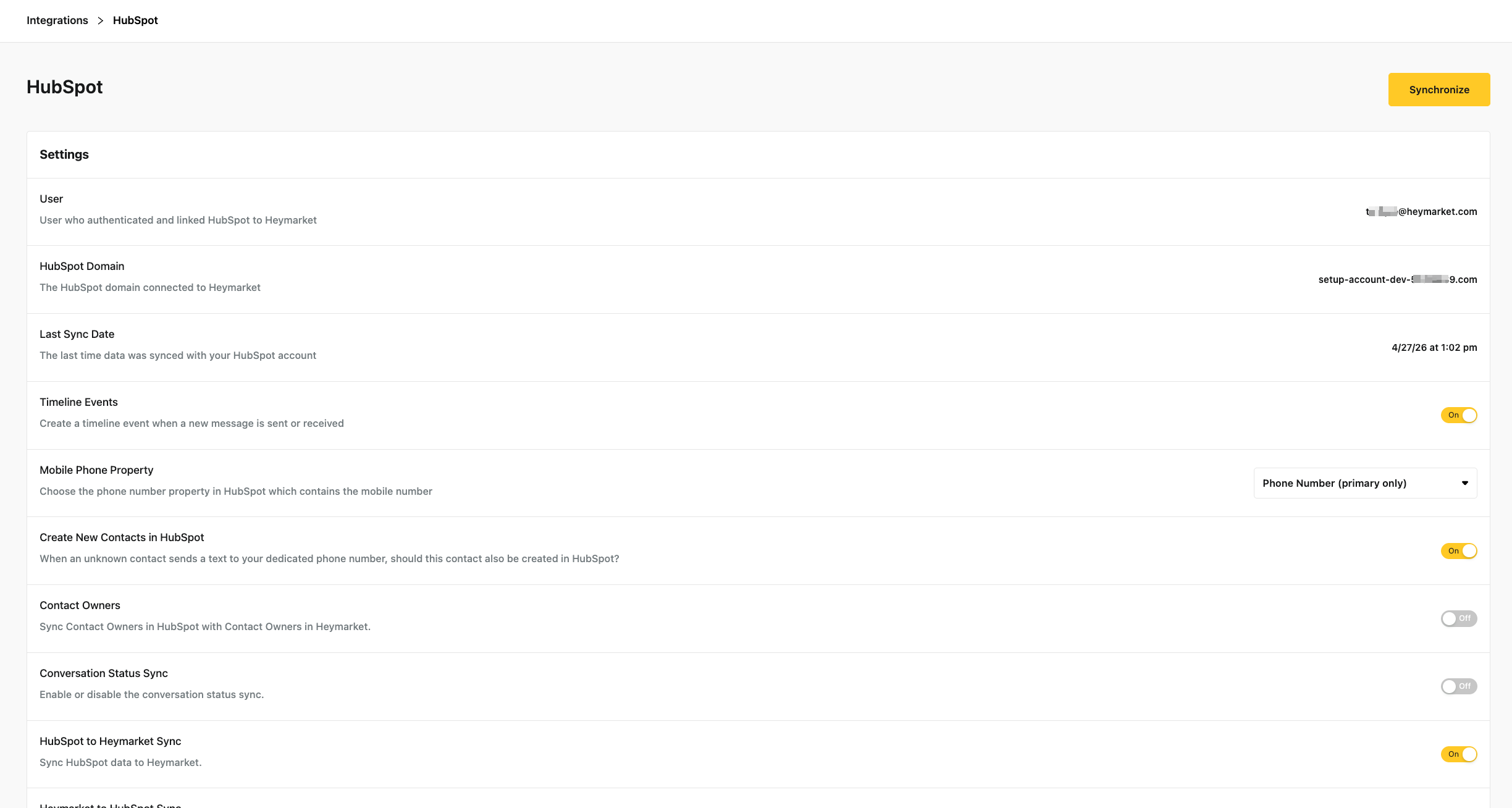Click 'When an unknown contact sends a text' description
1512x808 pixels.
(x=329, y=558)
